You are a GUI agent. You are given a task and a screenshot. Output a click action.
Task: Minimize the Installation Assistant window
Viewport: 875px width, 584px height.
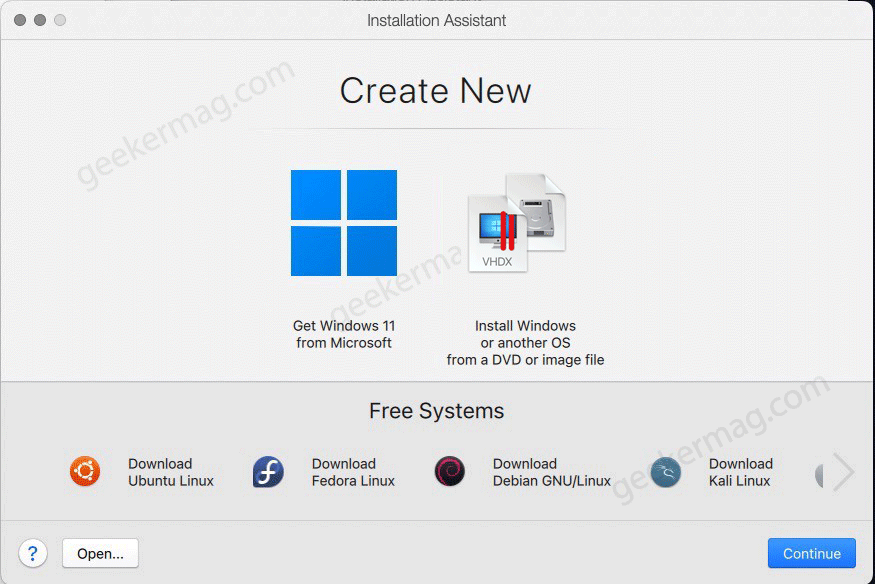point(40,20)
